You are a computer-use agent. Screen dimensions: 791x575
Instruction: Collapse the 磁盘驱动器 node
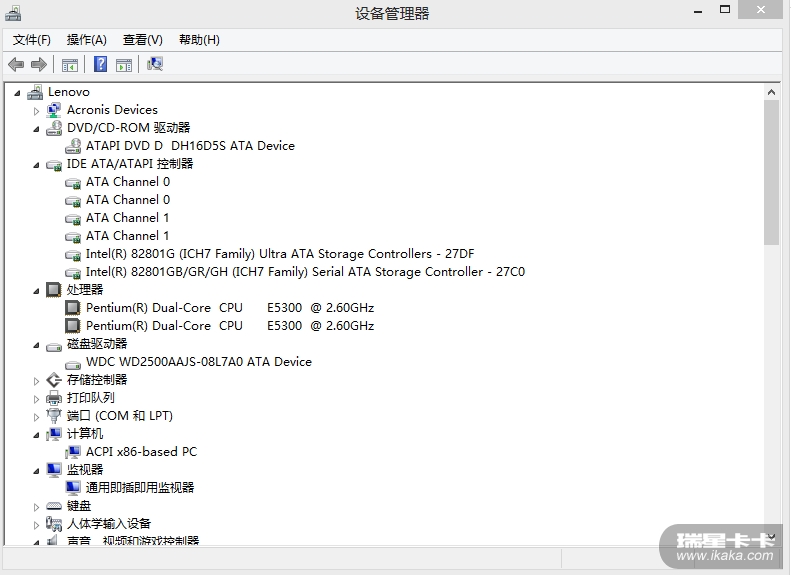click(x=36, y=345)
